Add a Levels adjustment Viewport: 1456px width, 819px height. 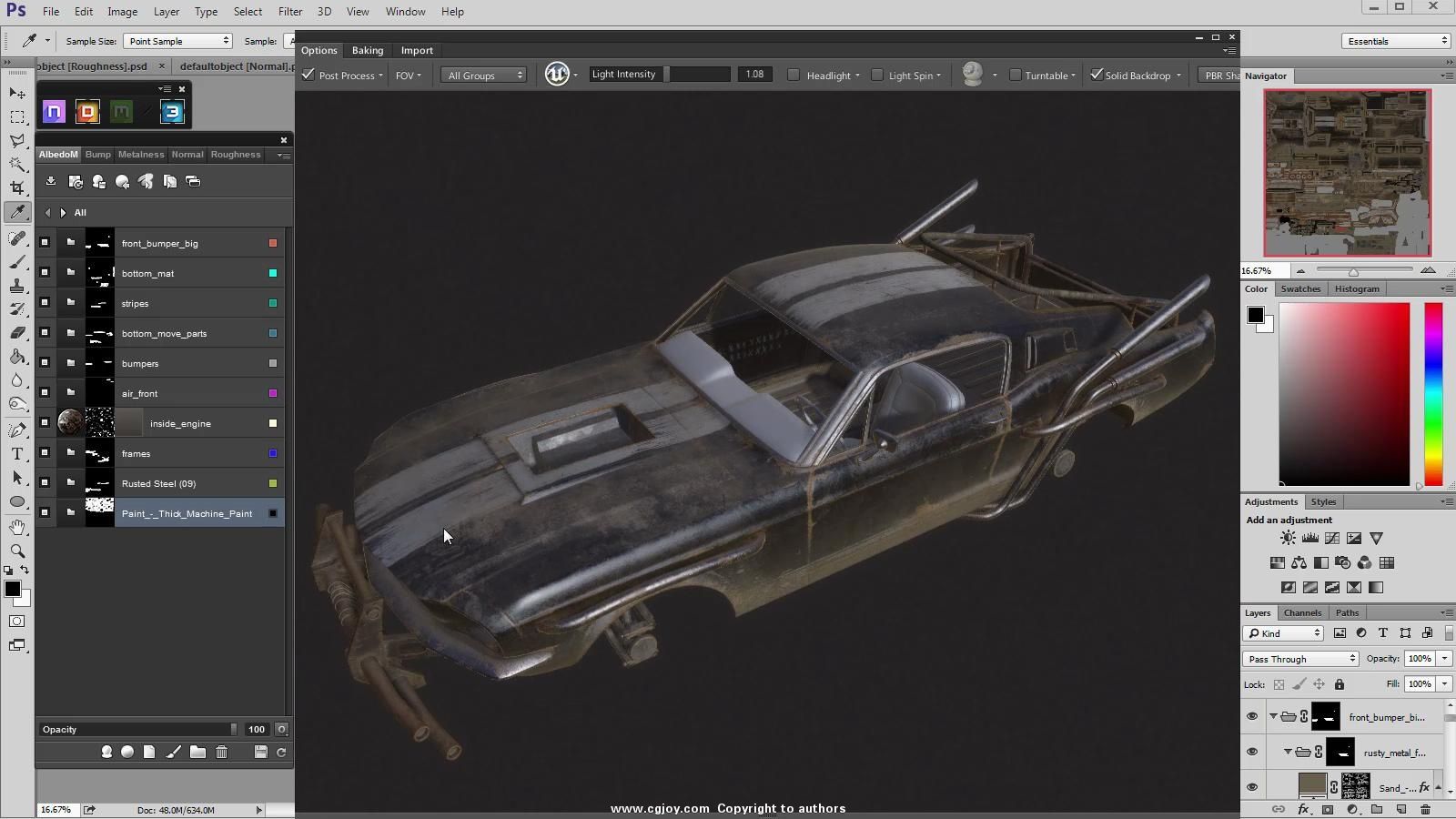pos(1310,539)
